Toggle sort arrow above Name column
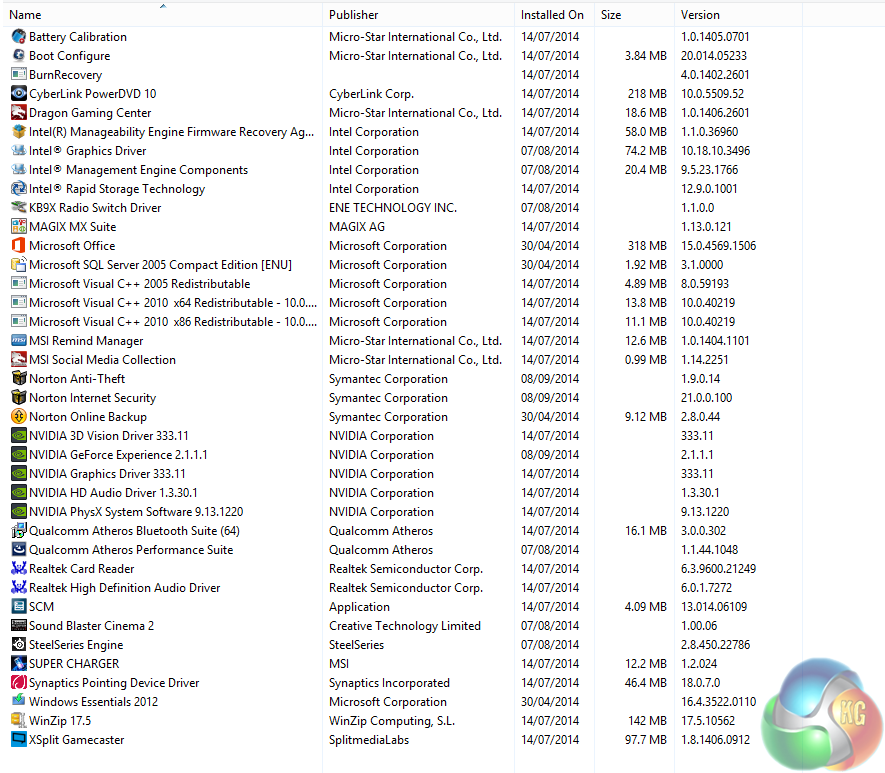 click(x=163, y=6)
